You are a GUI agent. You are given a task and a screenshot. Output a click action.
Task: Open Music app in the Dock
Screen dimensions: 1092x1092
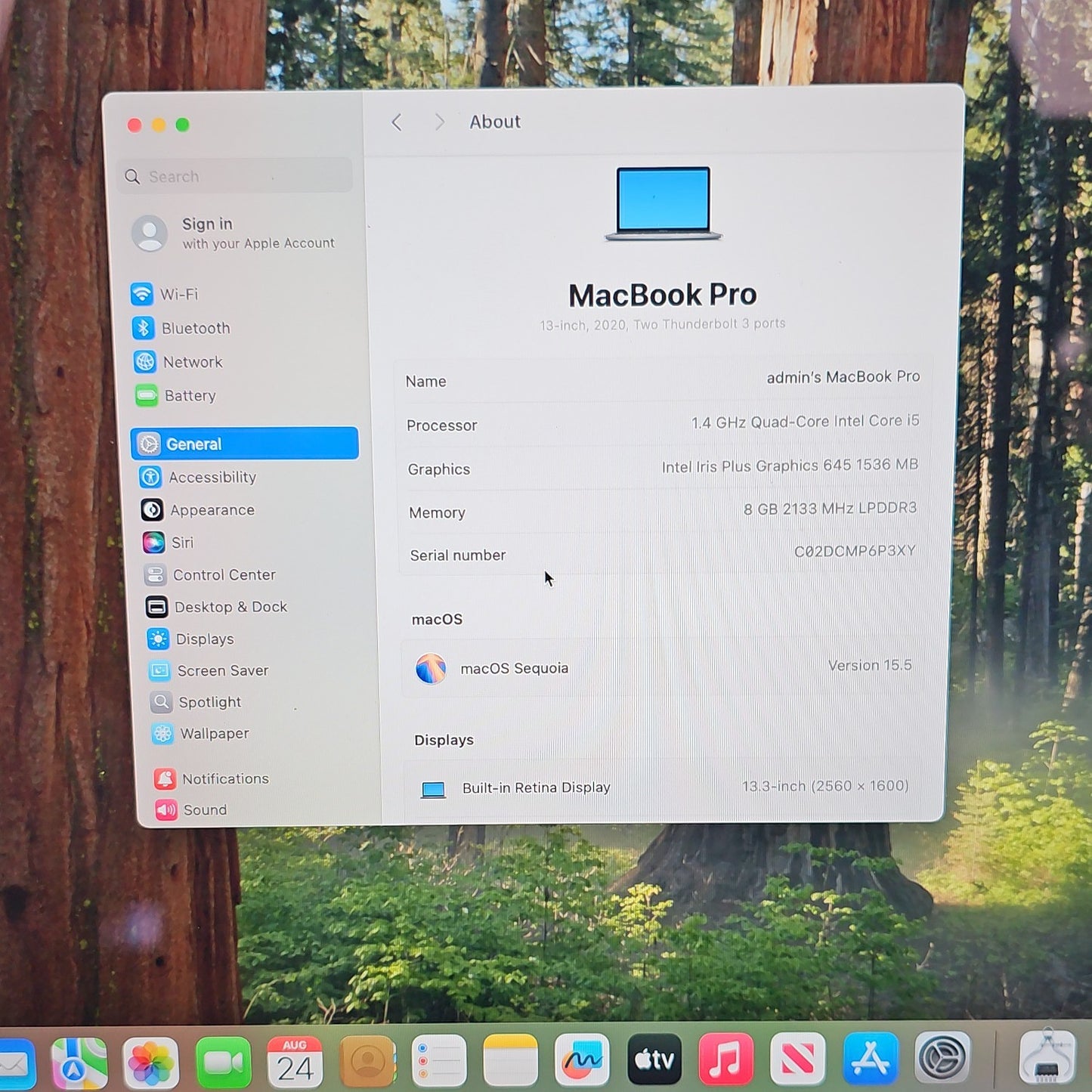tap(726, 1059)
